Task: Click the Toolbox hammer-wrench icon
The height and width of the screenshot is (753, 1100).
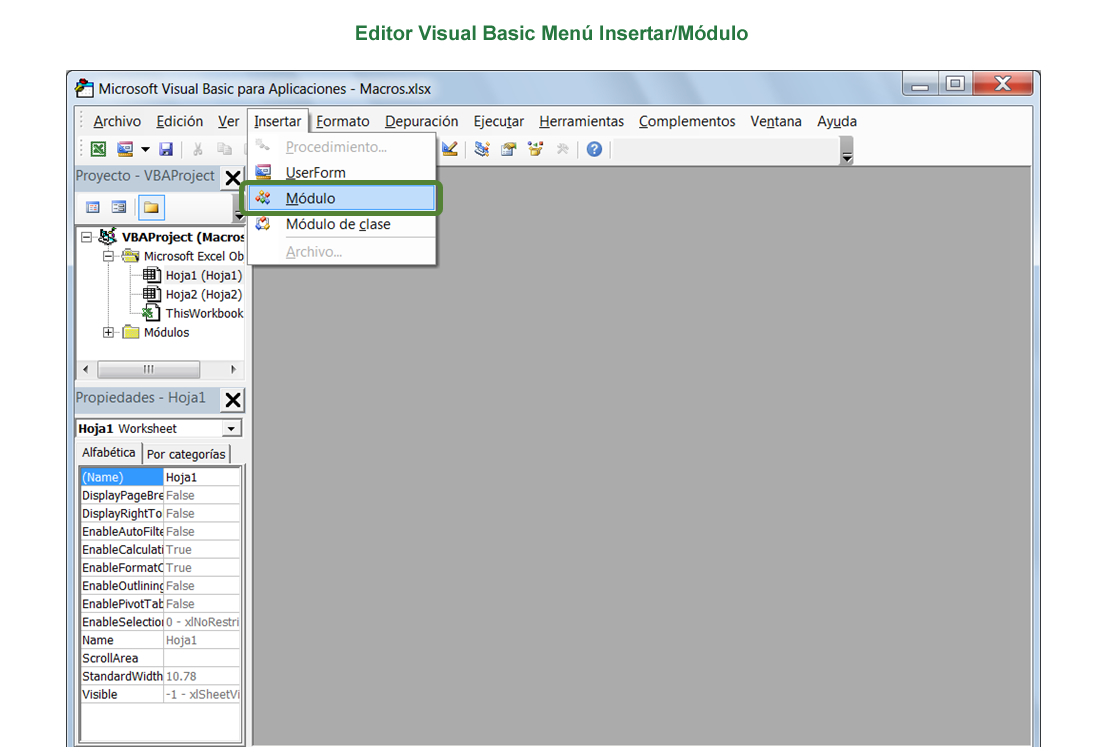Action: 563,149
